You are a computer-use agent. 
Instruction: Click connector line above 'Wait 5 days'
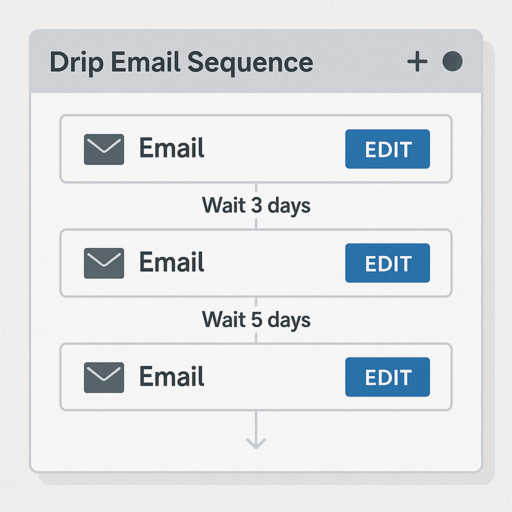256,303
